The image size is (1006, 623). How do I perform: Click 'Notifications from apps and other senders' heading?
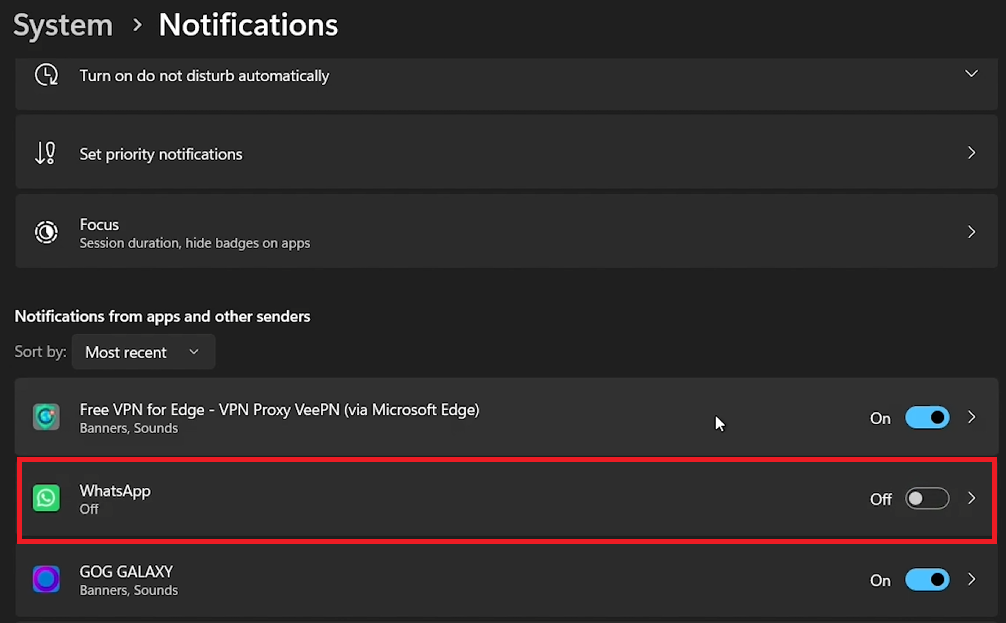click(162, 316)
